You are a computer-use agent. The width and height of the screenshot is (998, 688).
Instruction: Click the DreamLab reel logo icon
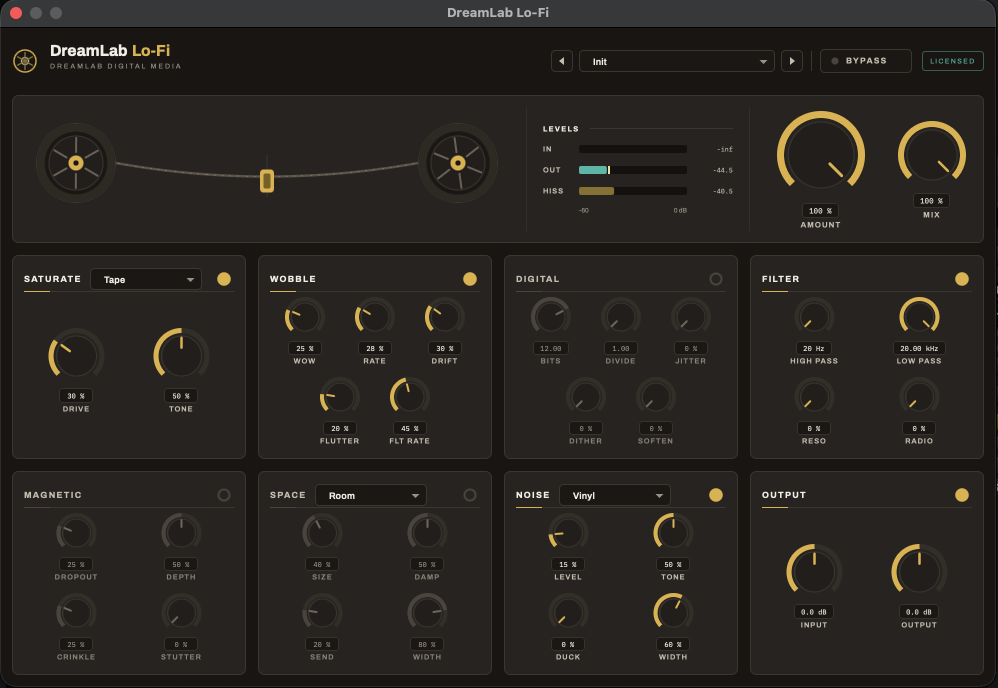(25, 61)
